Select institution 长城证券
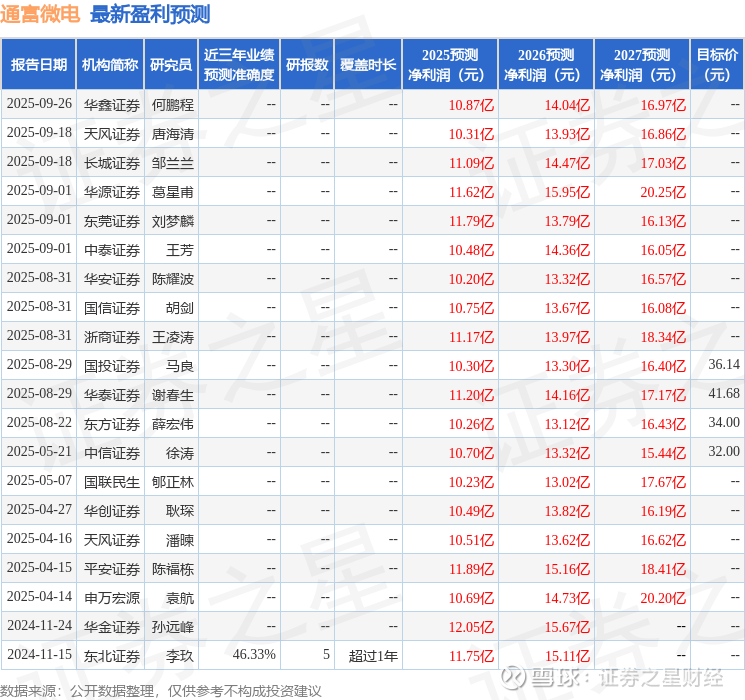Screen dimensions: 745x700 pyautogui.click(x=112, y=163)
